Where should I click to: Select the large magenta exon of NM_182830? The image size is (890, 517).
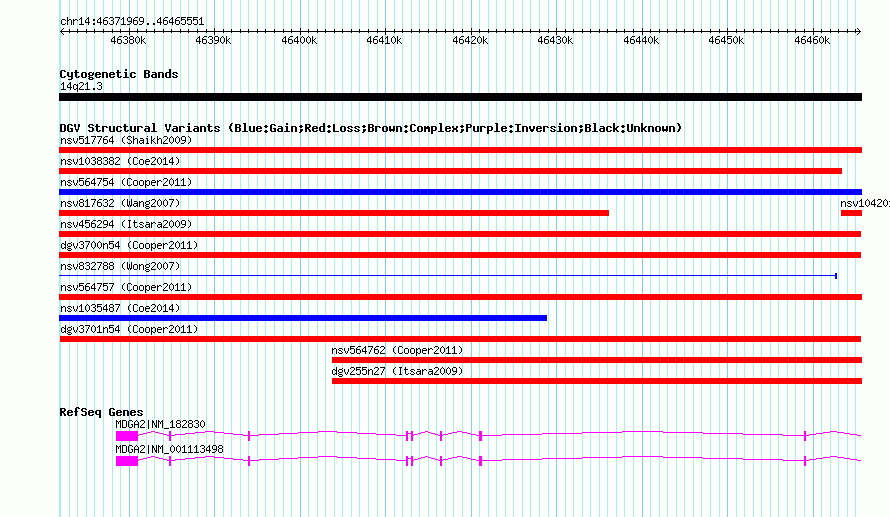click(127, 436)
